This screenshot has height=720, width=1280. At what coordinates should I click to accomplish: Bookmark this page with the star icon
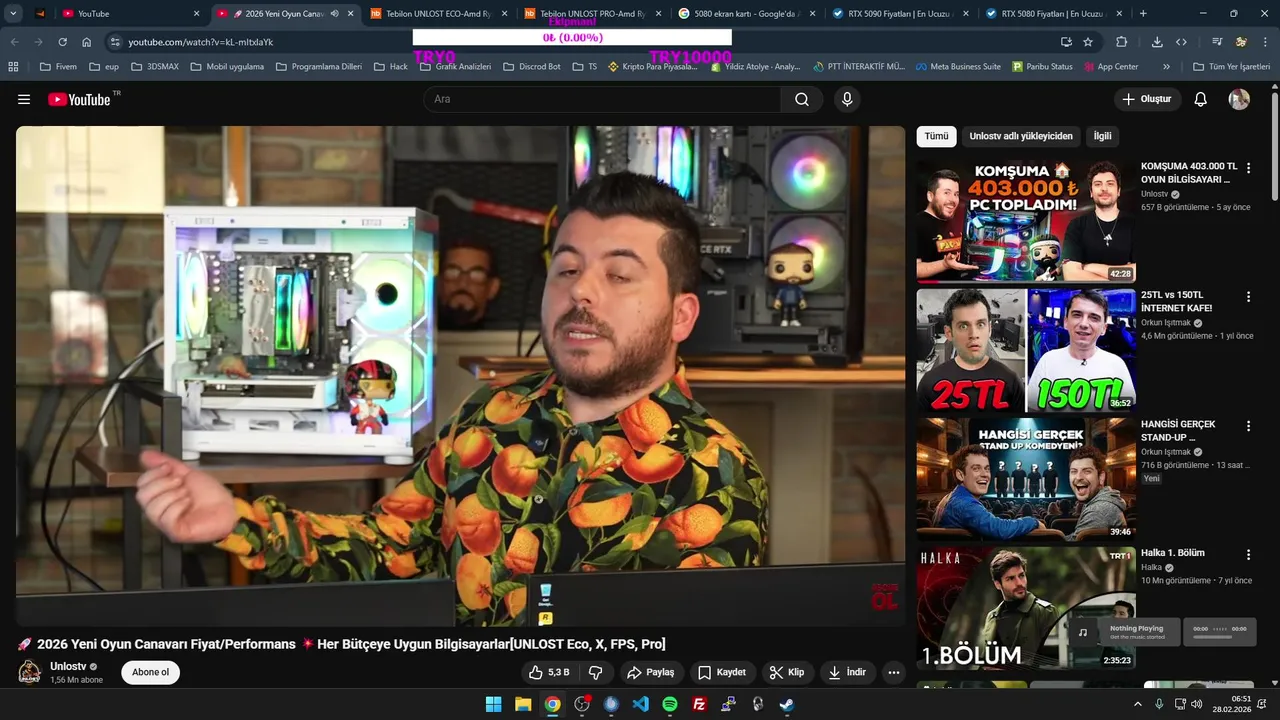[x=1088, y=42]
